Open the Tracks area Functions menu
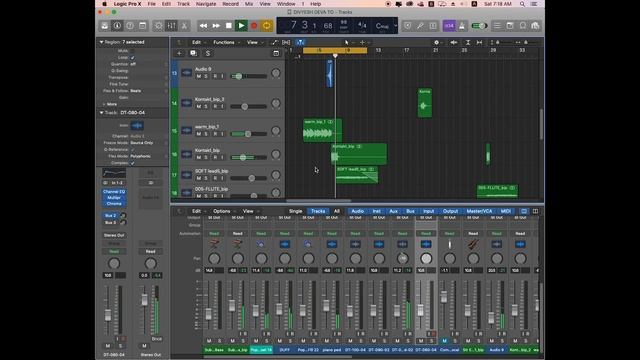The width and height of the screenshot is (640, 360). point(226,42)
